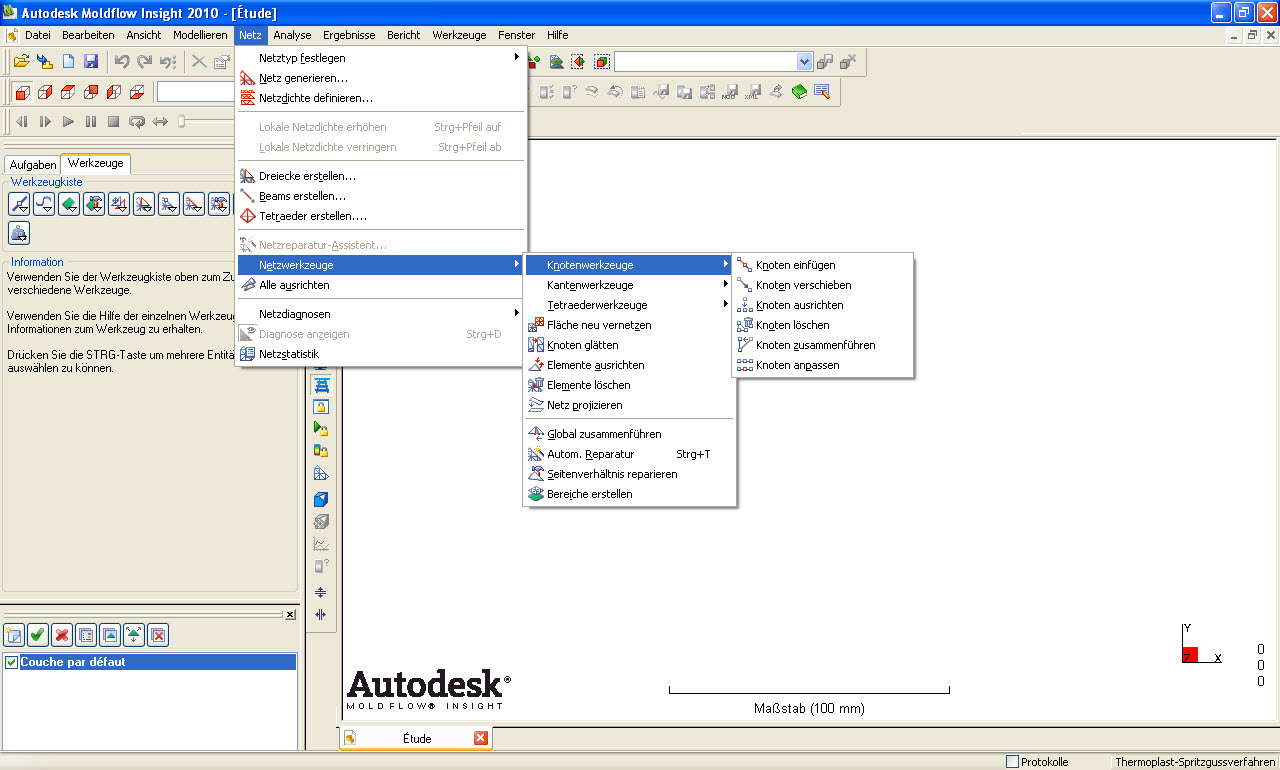Open the first Werkzeugkiste tool dropdown icon
The image size is (1280, 770).
tap(19, 205)
